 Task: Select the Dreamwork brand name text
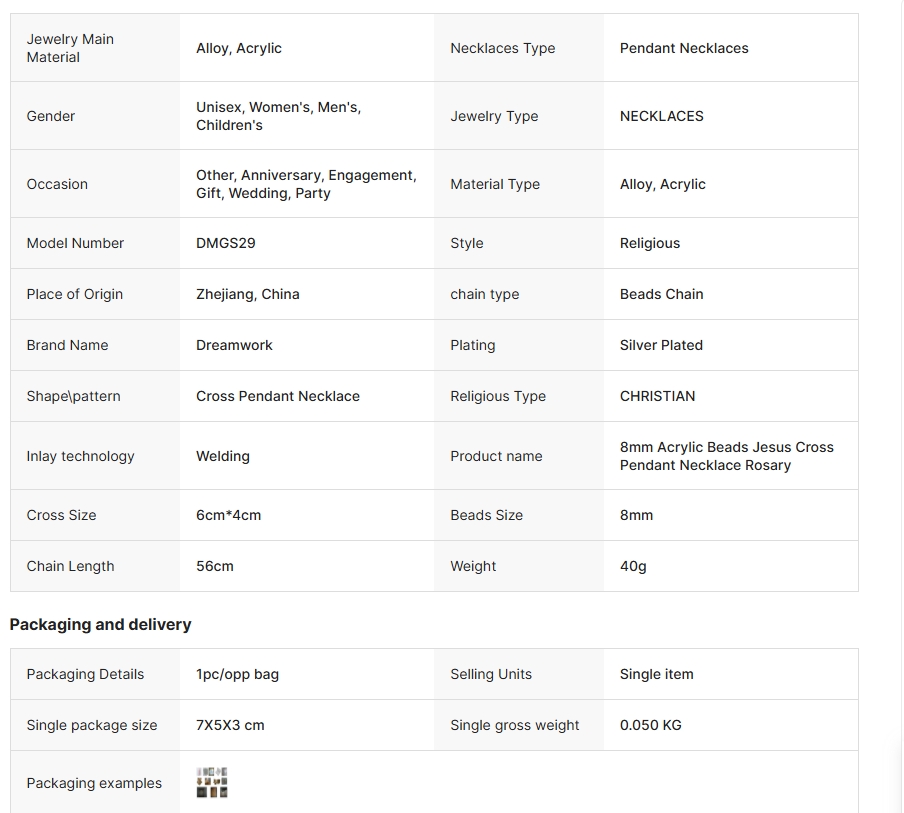point(234,345)
